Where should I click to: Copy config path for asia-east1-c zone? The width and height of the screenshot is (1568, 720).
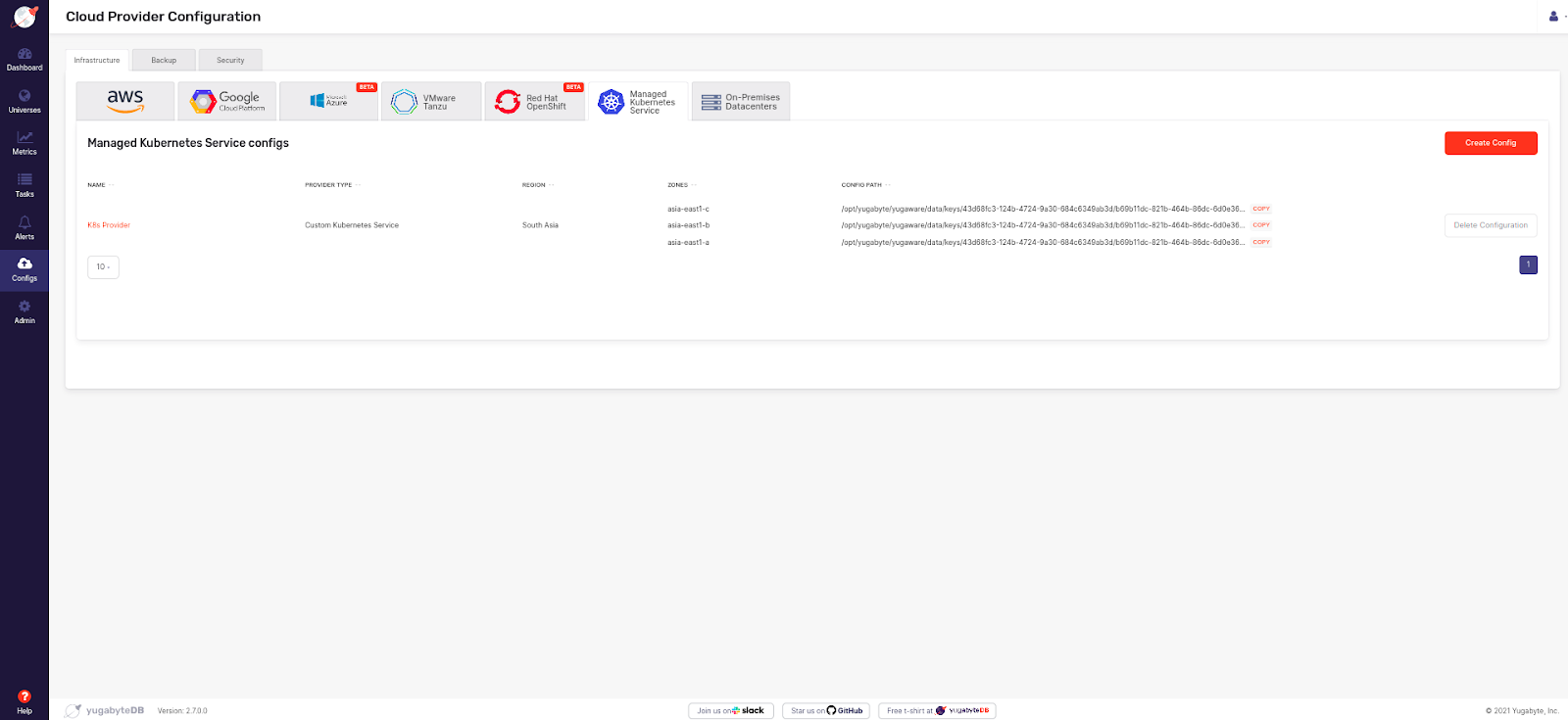[1261, 209]
